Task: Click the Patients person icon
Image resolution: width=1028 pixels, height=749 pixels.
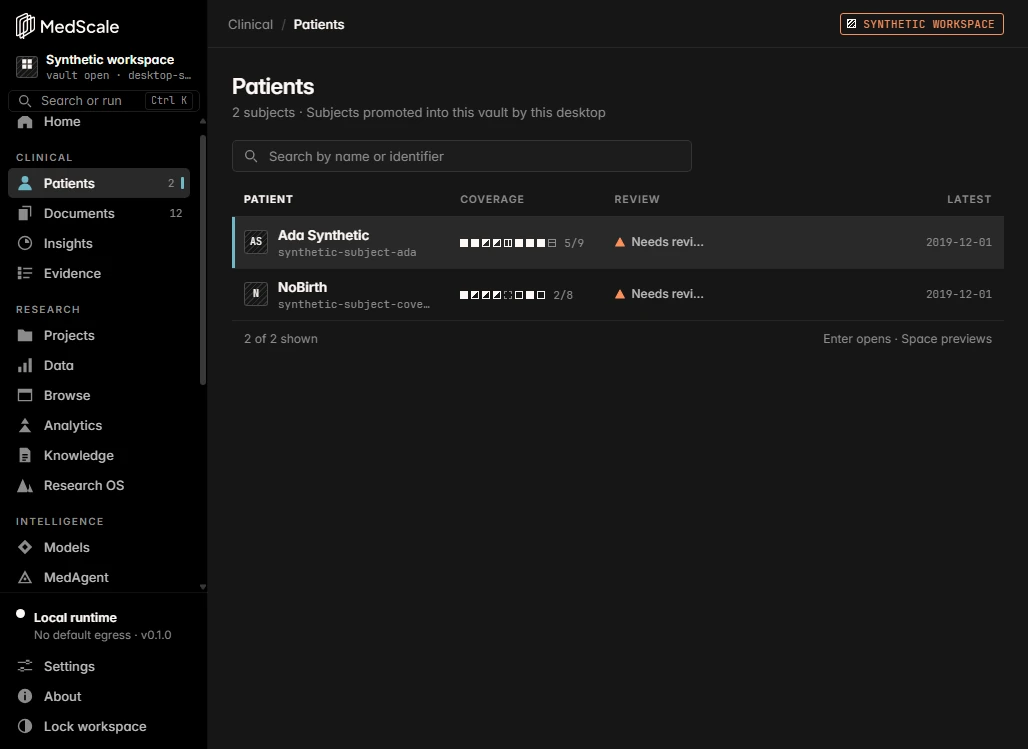Action: (25, 183)
